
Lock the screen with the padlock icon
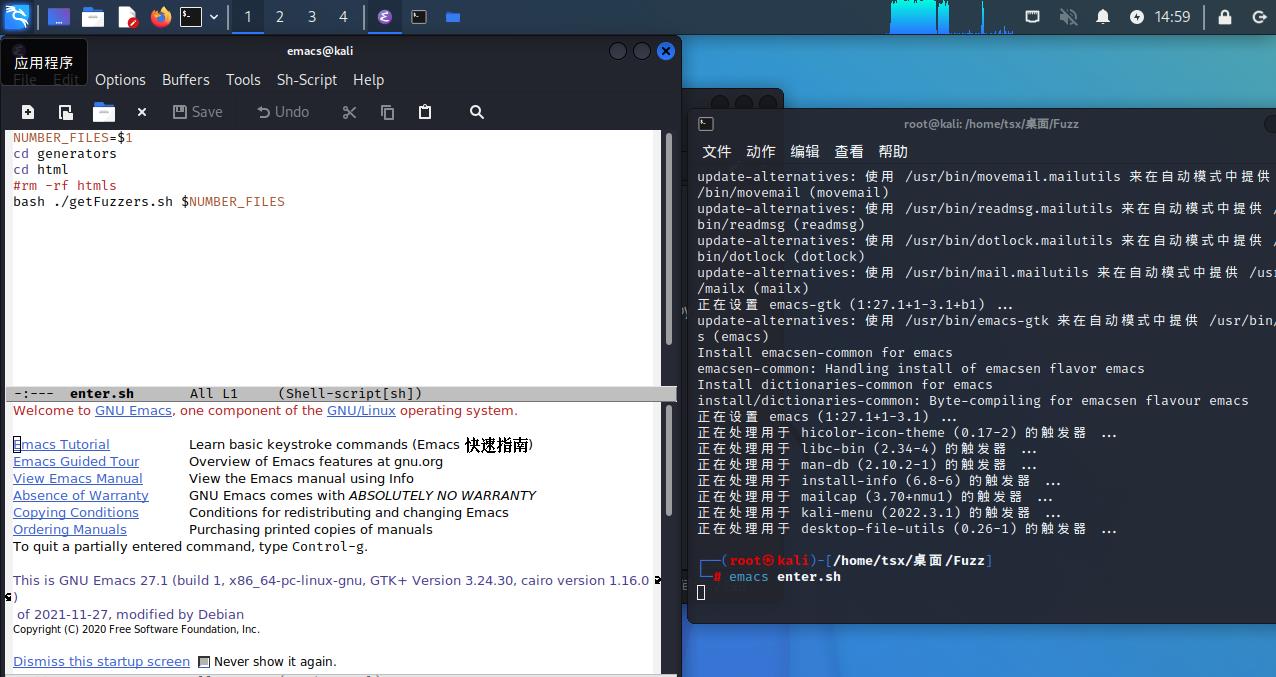tap(1225, 17)
